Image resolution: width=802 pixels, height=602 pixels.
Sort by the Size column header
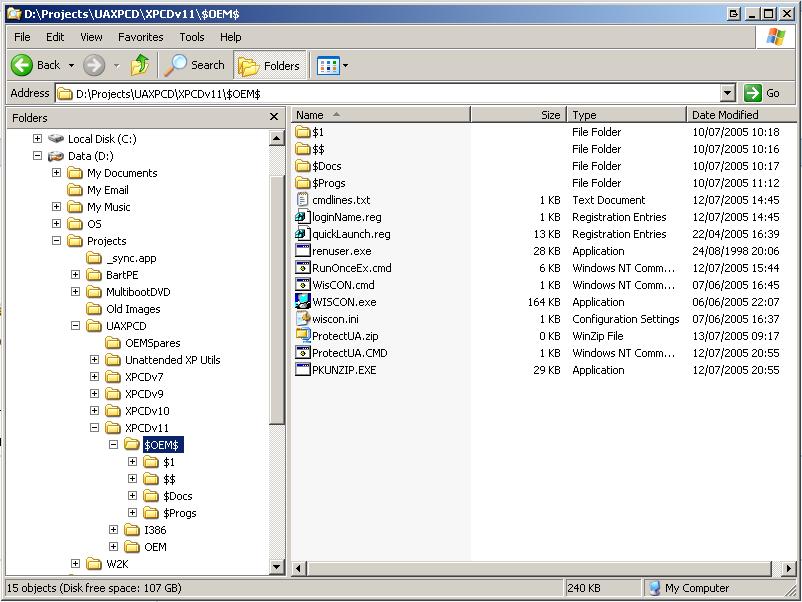518,115
